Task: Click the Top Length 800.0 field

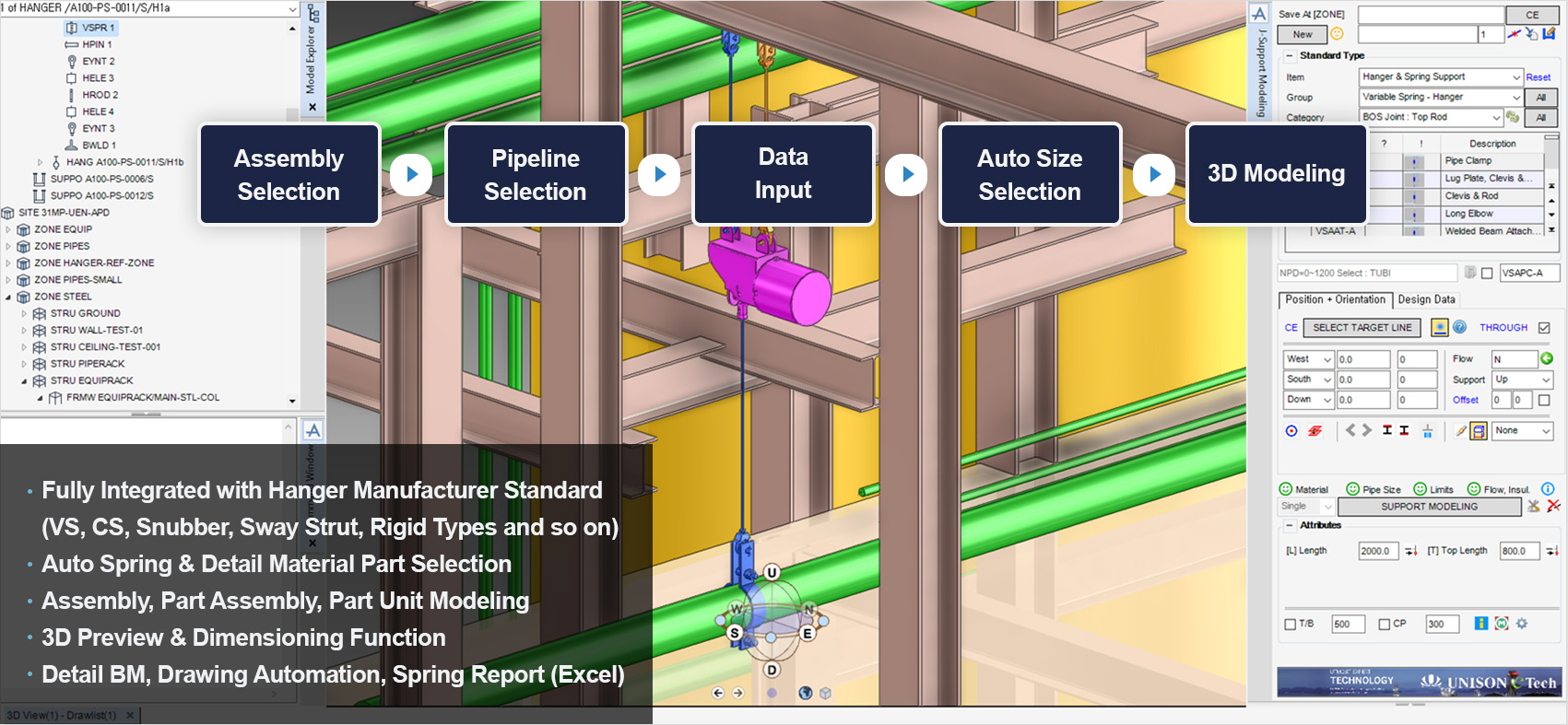Action: 1520,551
